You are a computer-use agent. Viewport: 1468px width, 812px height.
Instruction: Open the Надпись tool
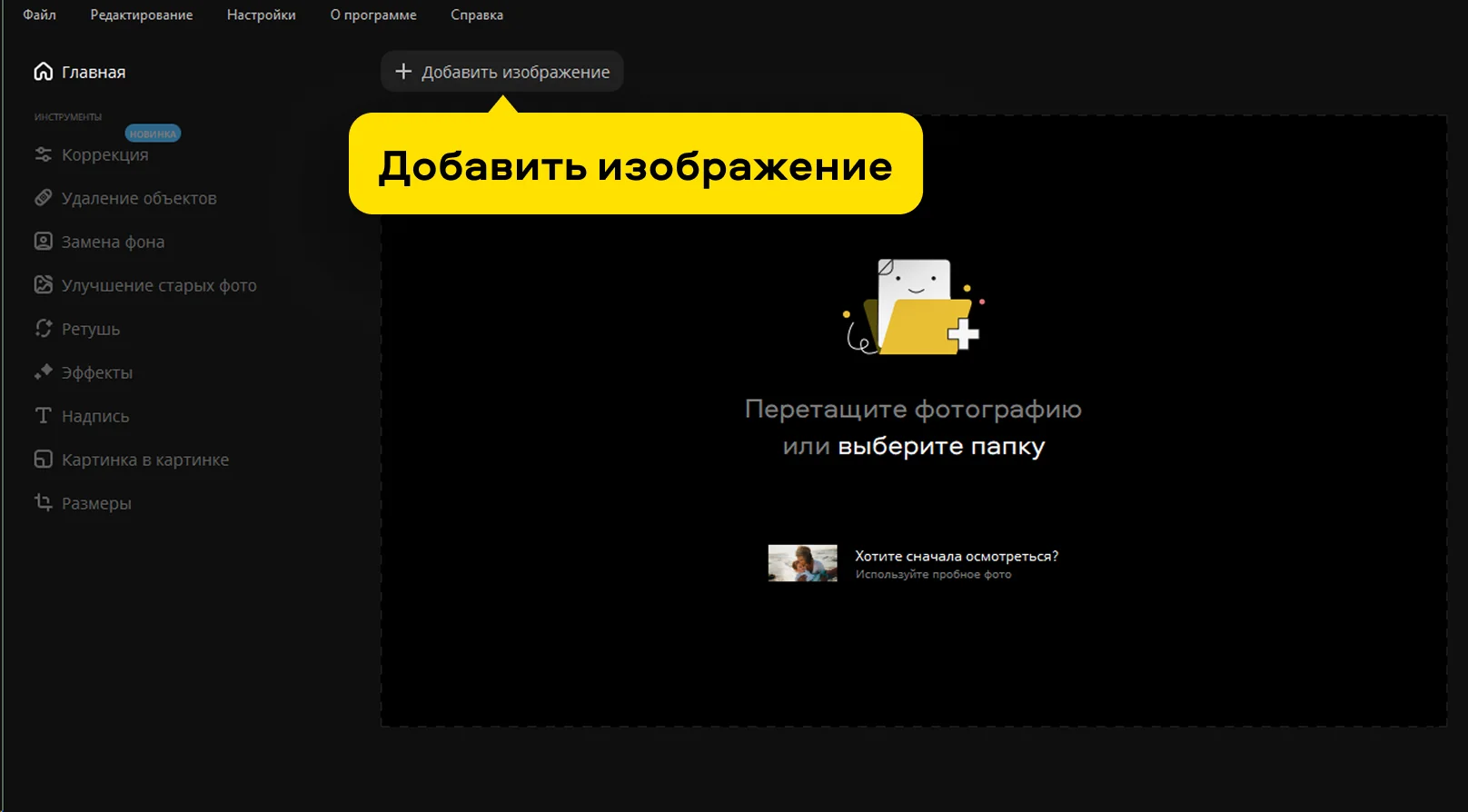[x=95, y=416]
